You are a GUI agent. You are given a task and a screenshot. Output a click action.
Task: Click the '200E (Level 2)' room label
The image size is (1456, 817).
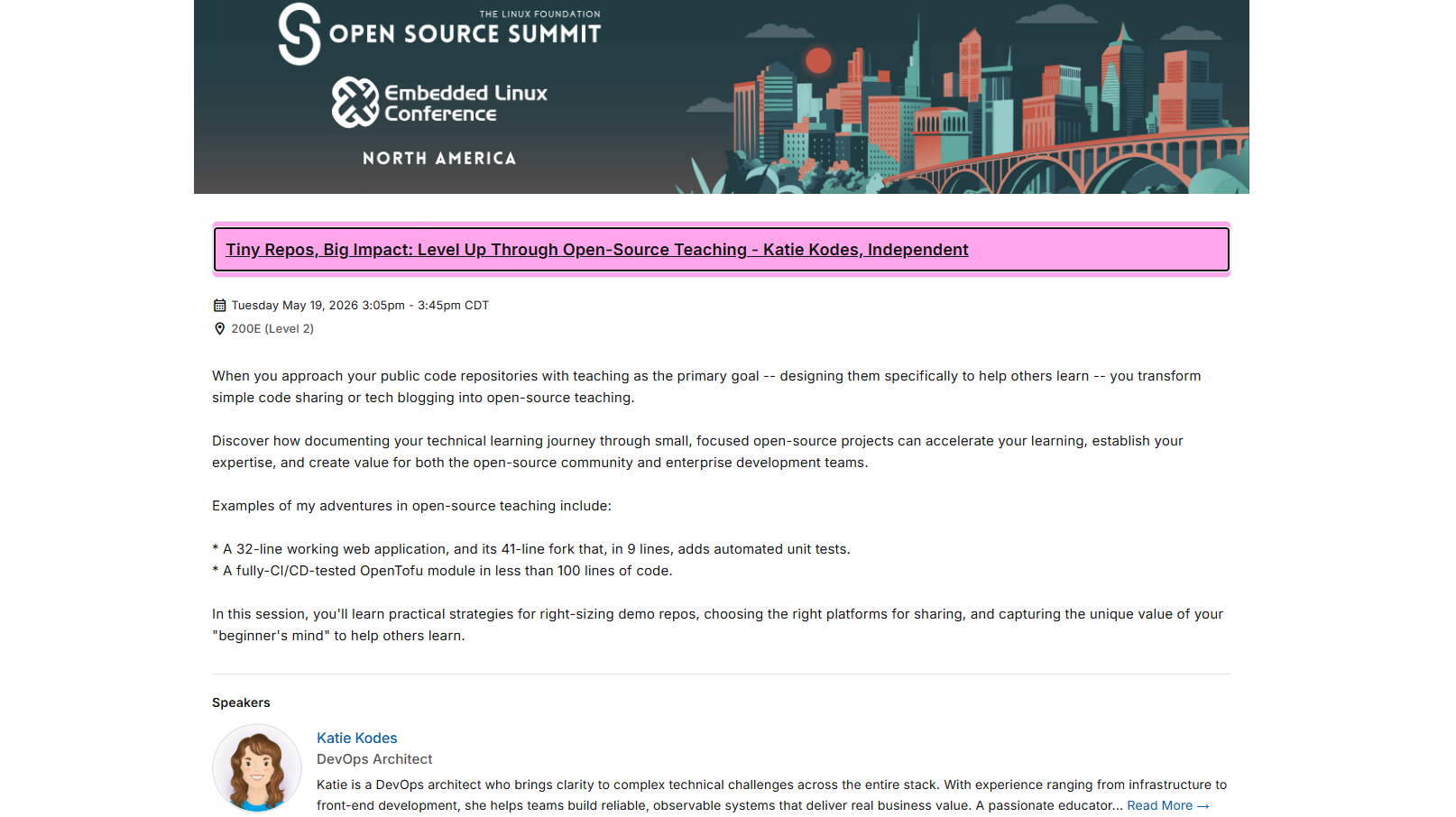pos(272,329)
